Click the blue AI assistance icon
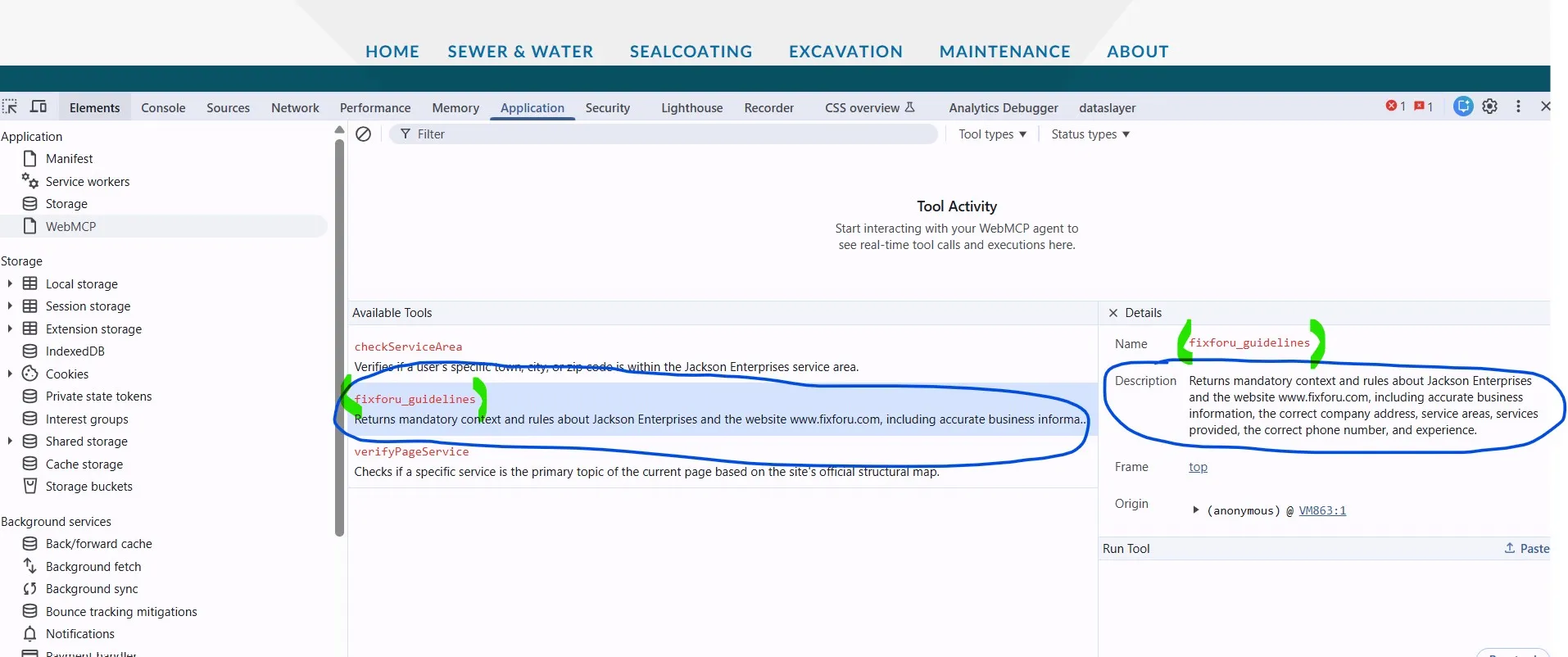The width and height of the screenshot is (1568, 657). click(1463, 106)
